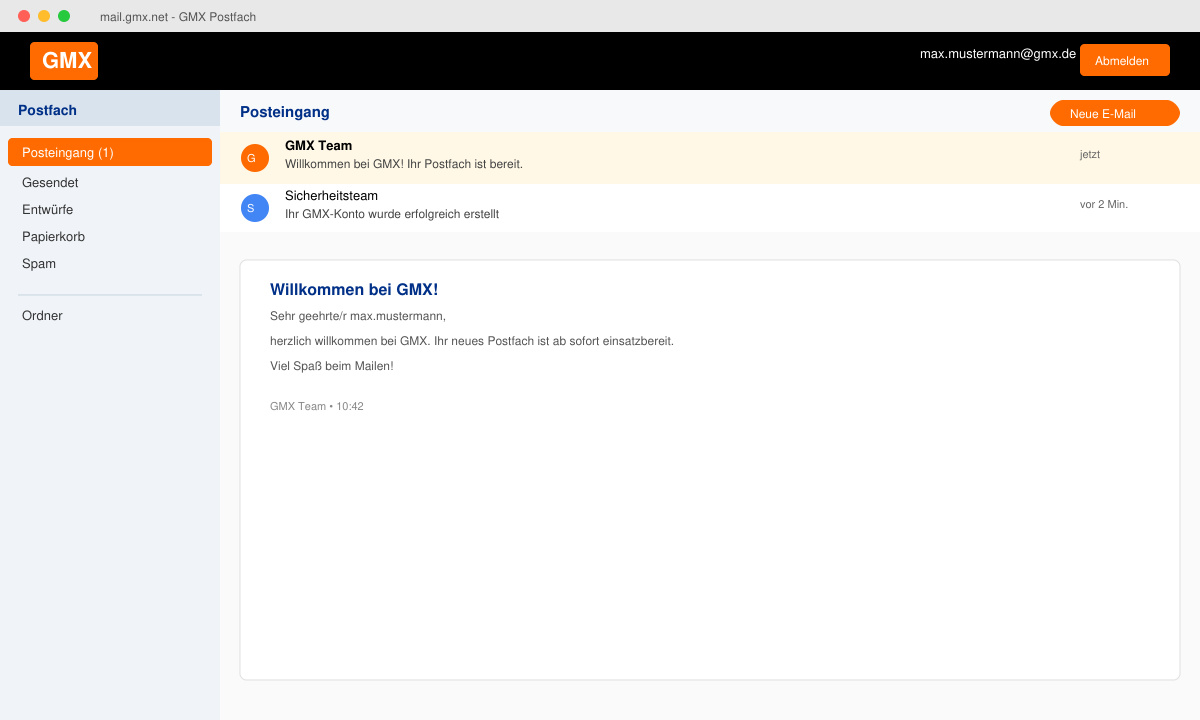Open the Sicherheitsteam email
The image size is (1200, 720).
click(x=710, y=208)
